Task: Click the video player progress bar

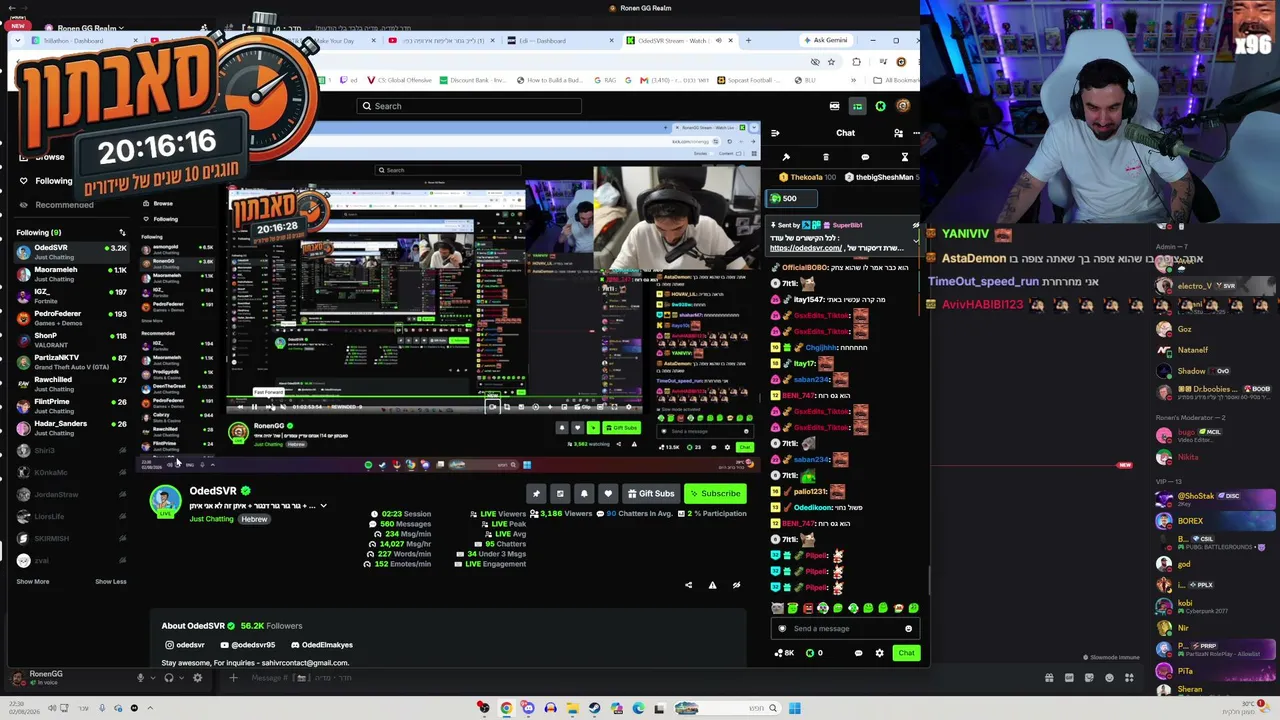Action: tap(436, 399)
